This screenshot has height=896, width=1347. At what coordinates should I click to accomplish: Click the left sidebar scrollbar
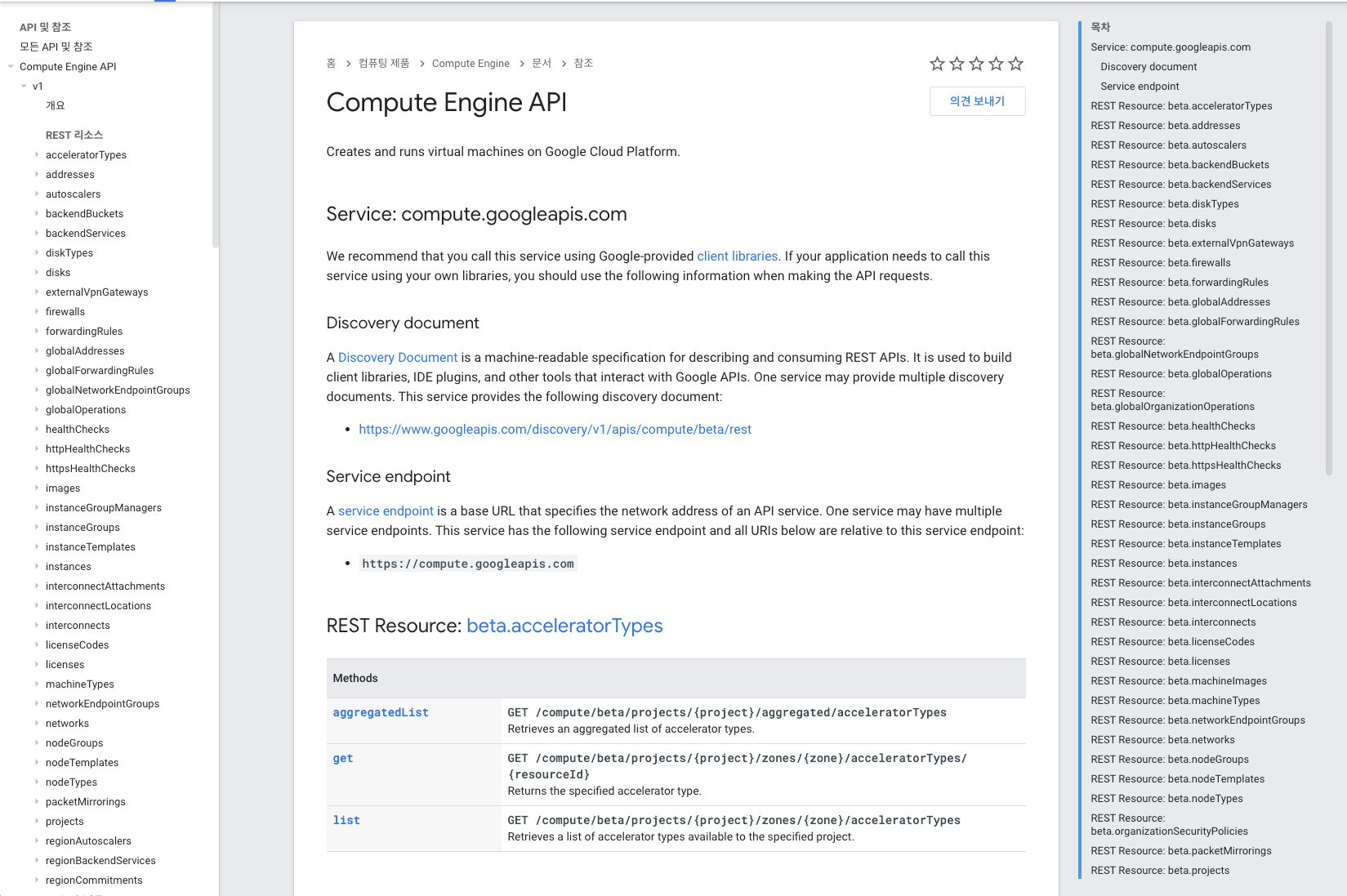pyautogui.click(x=216, y=124)
